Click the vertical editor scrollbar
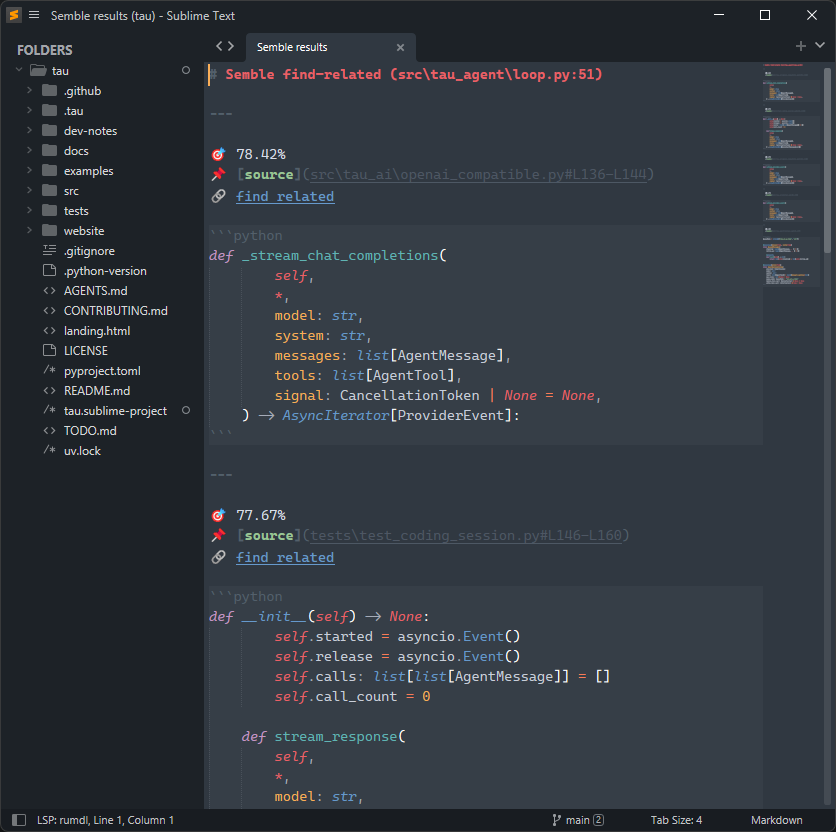The image size is (836, 832). click(x=827, y=160)
